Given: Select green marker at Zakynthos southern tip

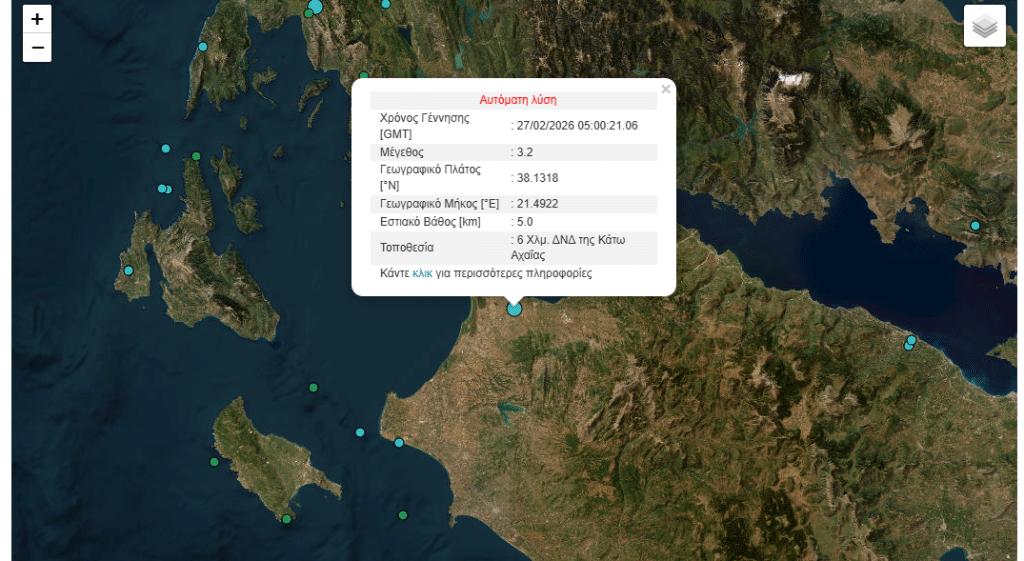Looking at the screenshot, I should pos(287,519).
